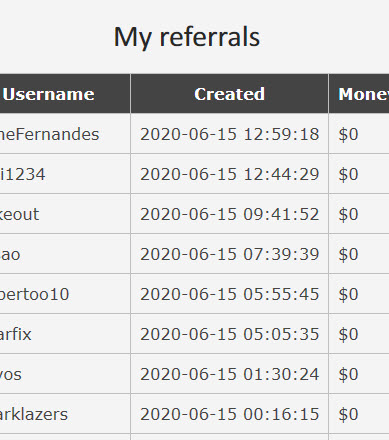Click the timestamp 2020-06-15 09:41:52
This screenshot has width=389, height=440.
point(230,214)
